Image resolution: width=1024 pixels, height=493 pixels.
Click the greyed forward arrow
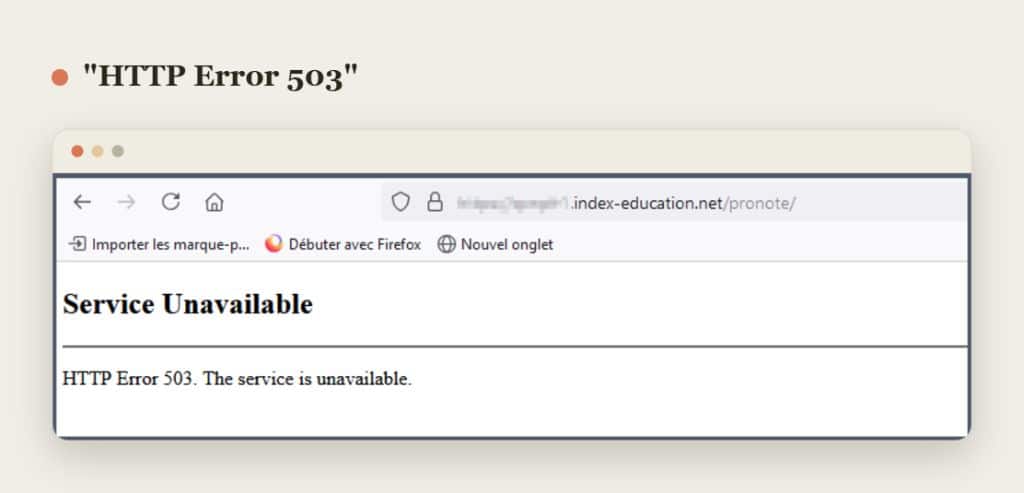pos(126,202)
